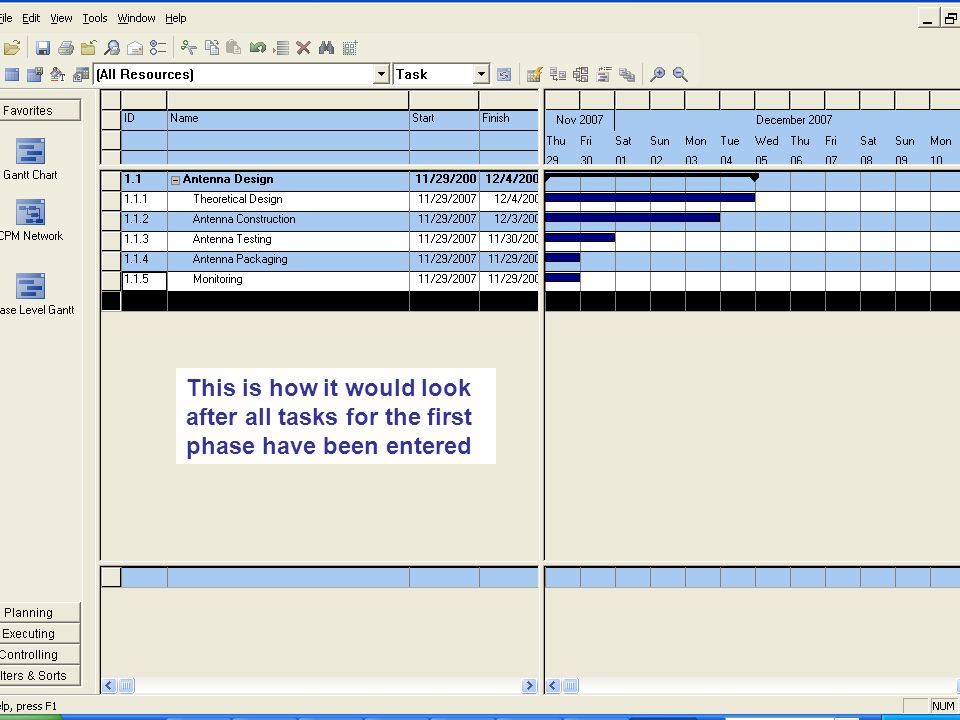Image resolution: width=960 pixels, height=720 pixels.
Task: Open the Window menu
Action: point(137,18)
